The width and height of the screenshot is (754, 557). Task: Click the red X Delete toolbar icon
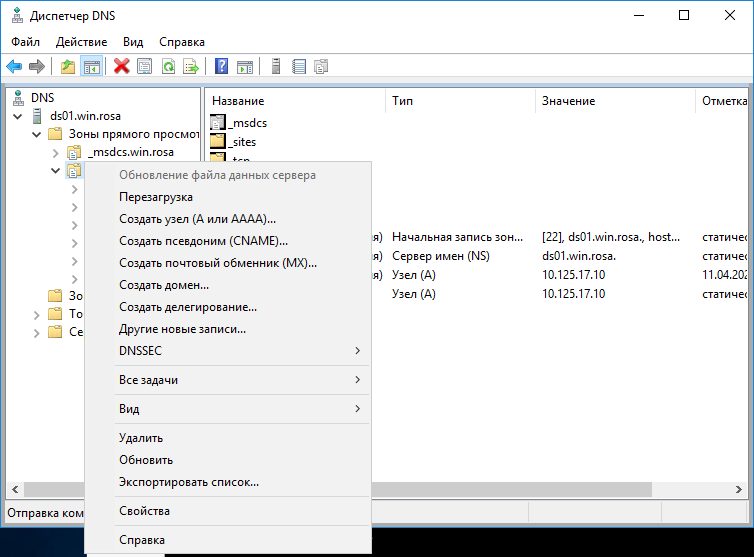[121, 67]
